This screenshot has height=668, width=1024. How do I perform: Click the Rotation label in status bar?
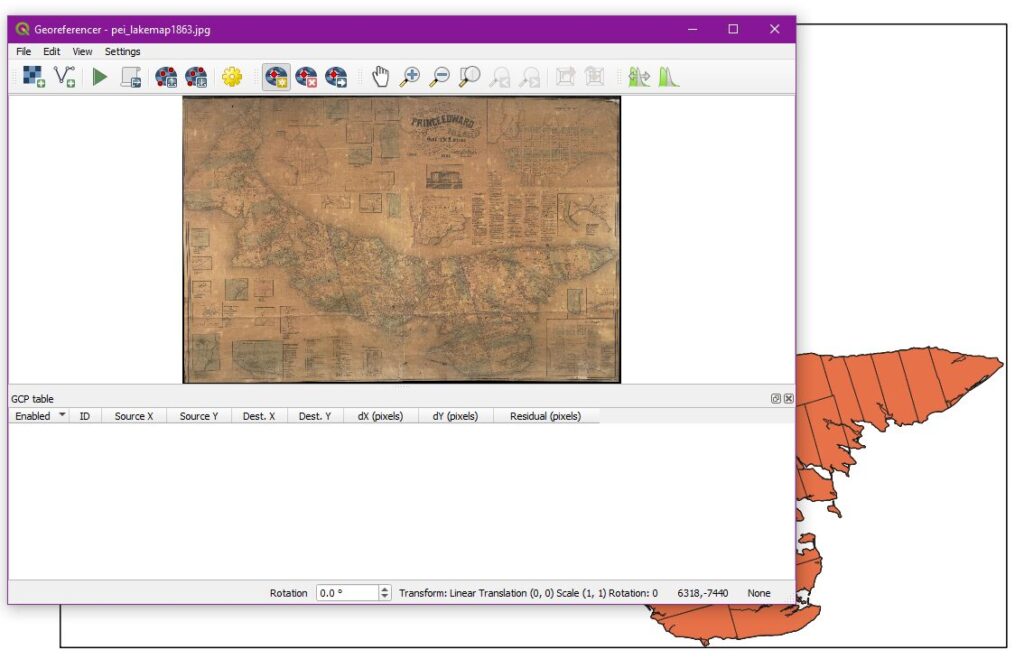[289, 593]
